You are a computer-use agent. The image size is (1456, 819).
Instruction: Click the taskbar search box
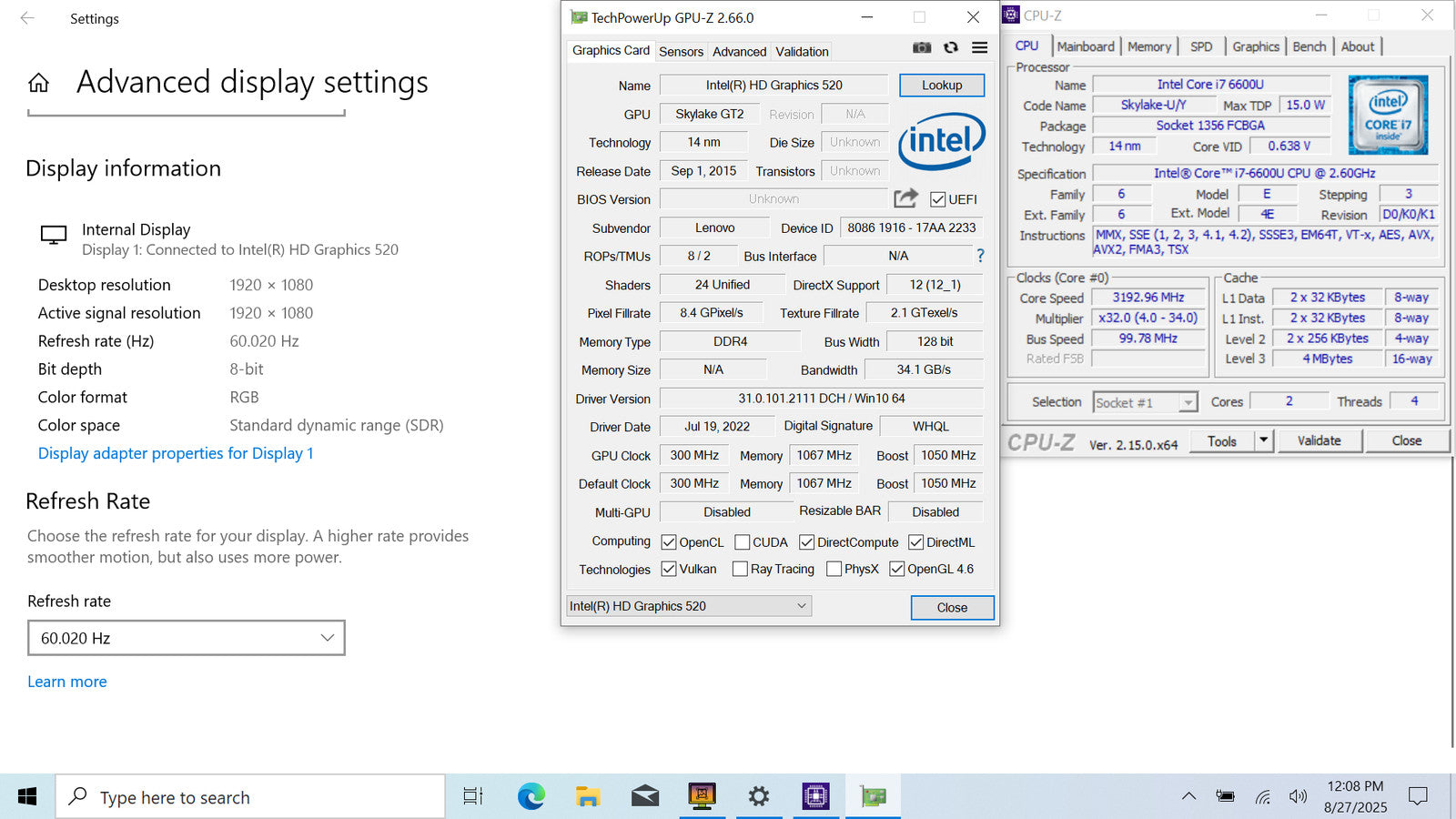click(250, 797)
